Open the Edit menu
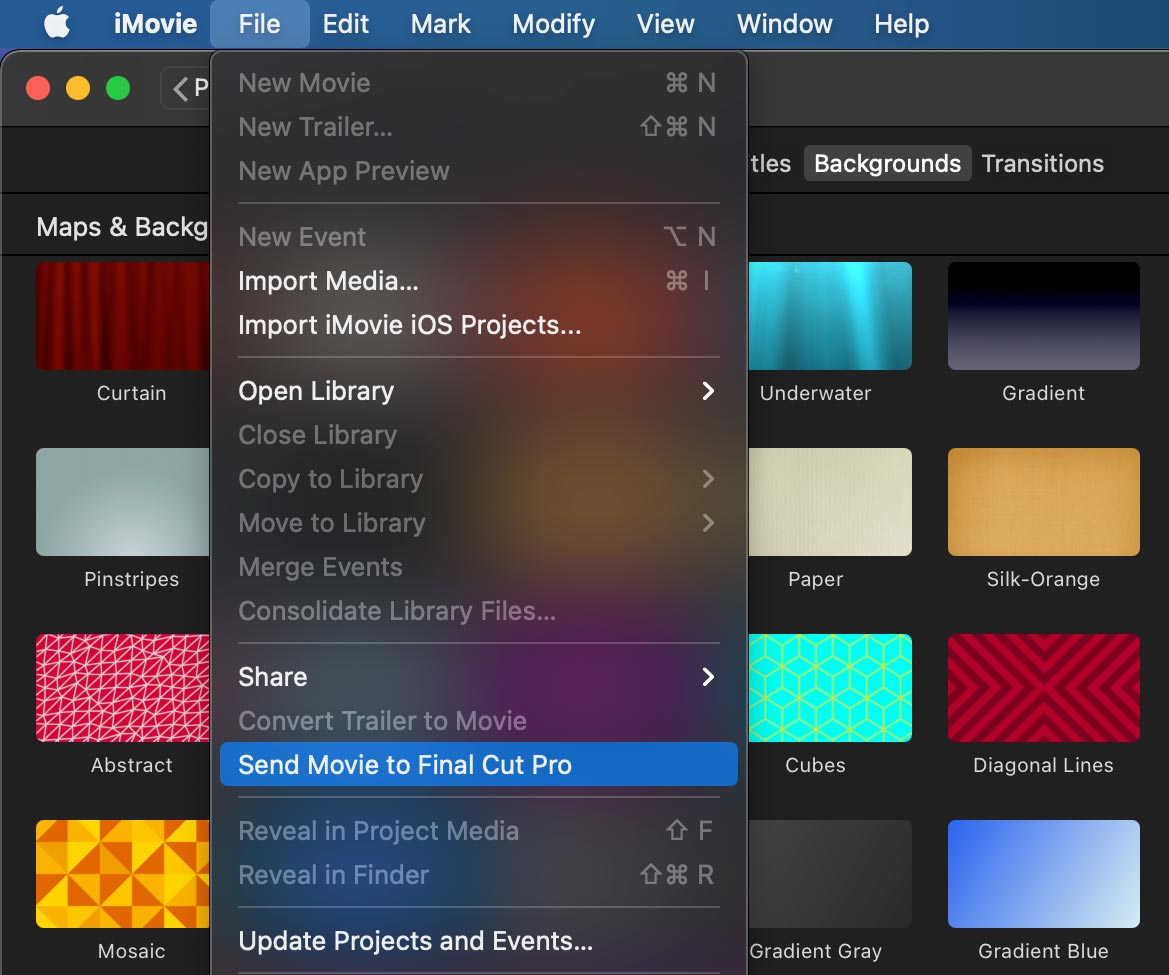The image size is (1169, 975). pos(345,24)
